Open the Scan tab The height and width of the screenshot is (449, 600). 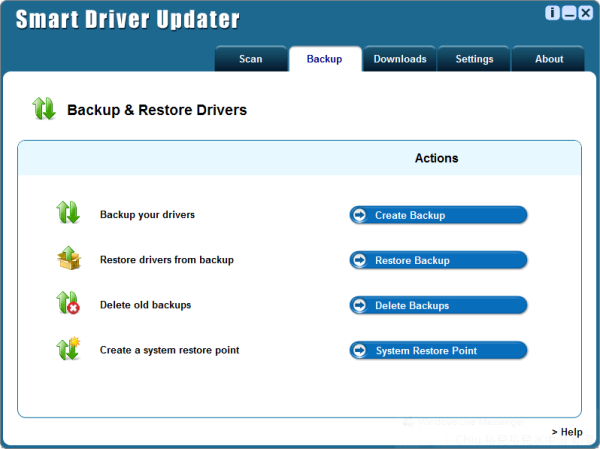(251, 59)
